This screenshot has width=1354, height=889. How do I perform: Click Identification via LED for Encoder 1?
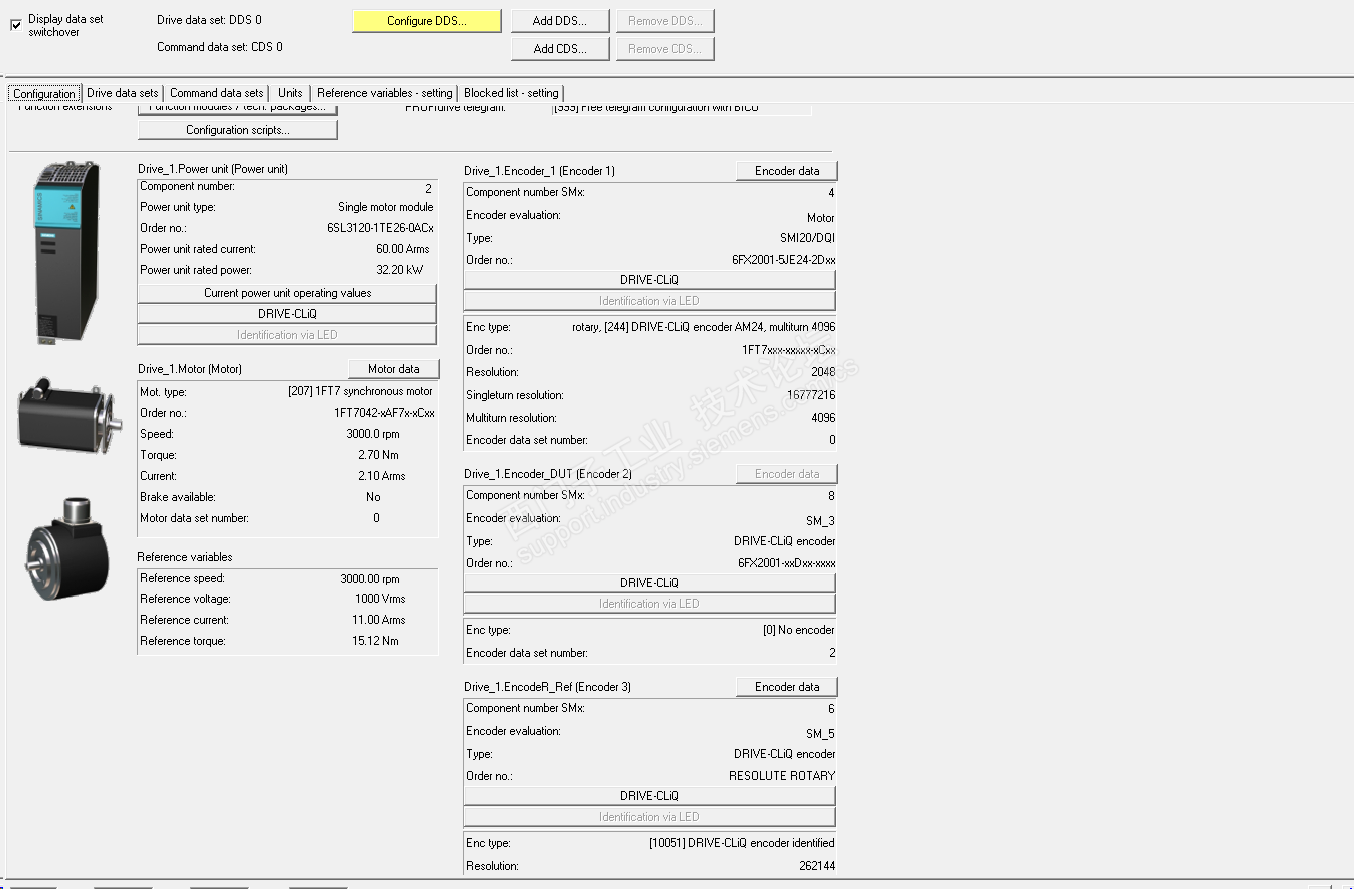pos(650,301)
